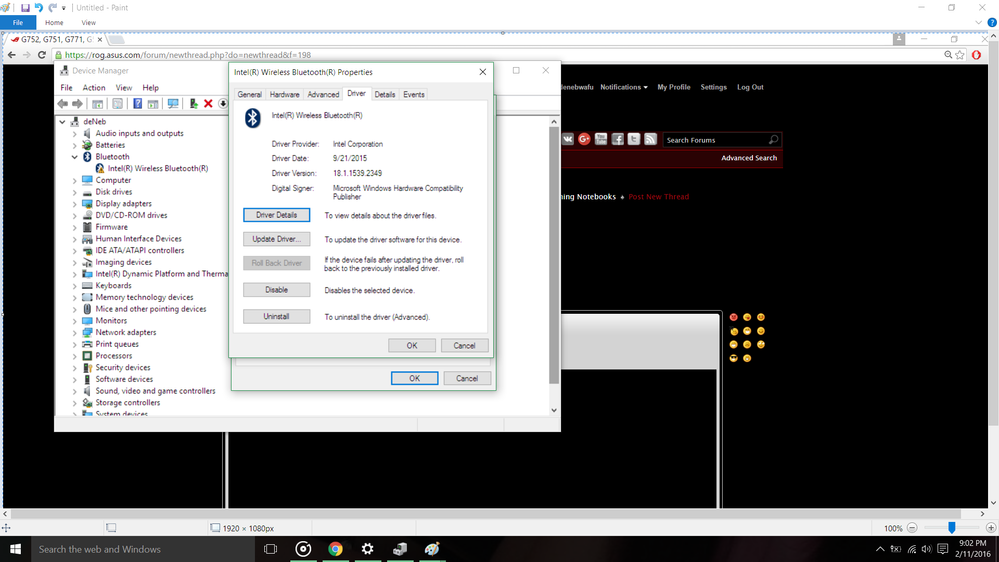Click the My Profile forum link
This screenshot has height=562, width=999.
pos(673,87)
